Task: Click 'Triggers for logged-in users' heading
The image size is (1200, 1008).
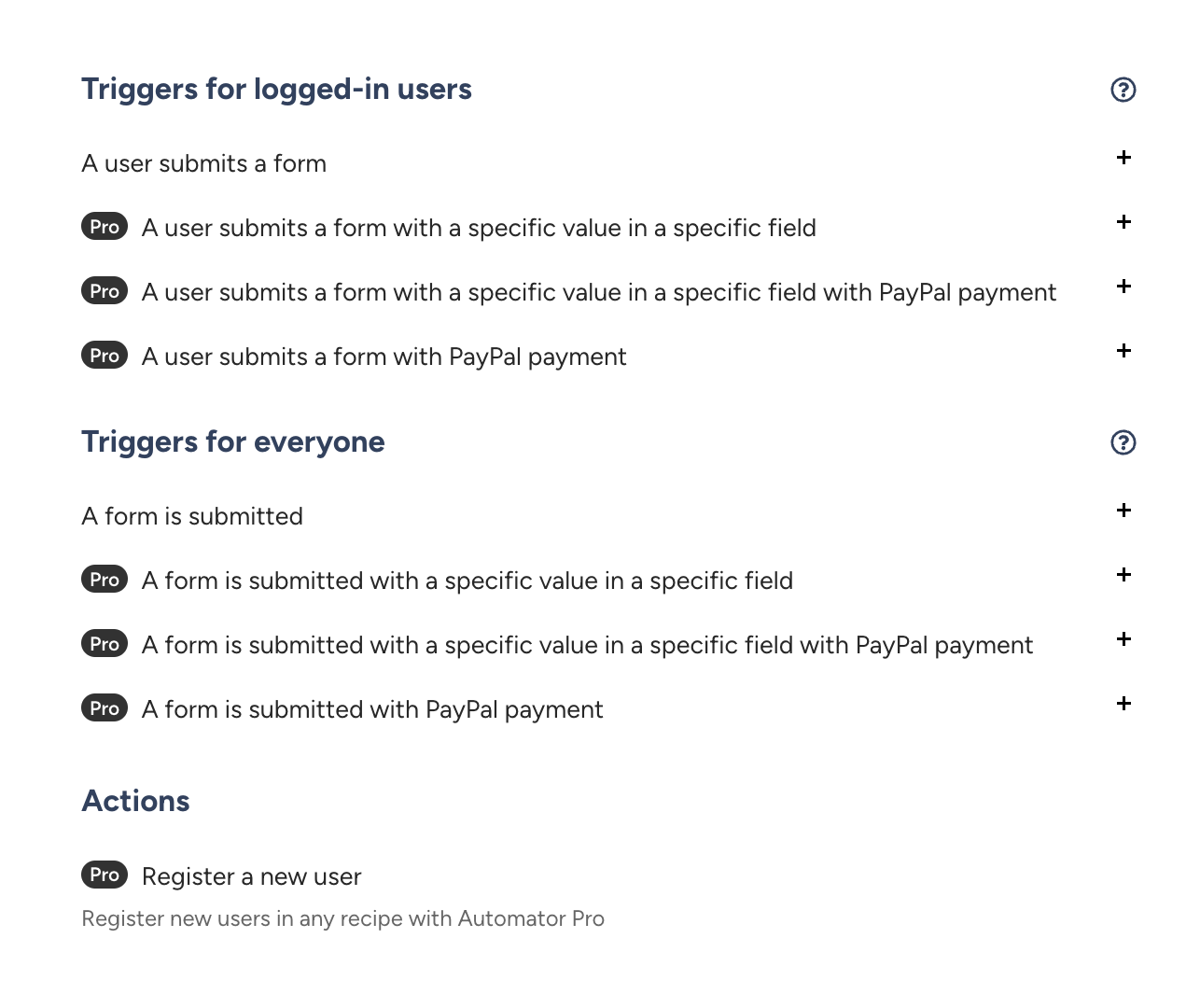Action: tap(276, 90)
